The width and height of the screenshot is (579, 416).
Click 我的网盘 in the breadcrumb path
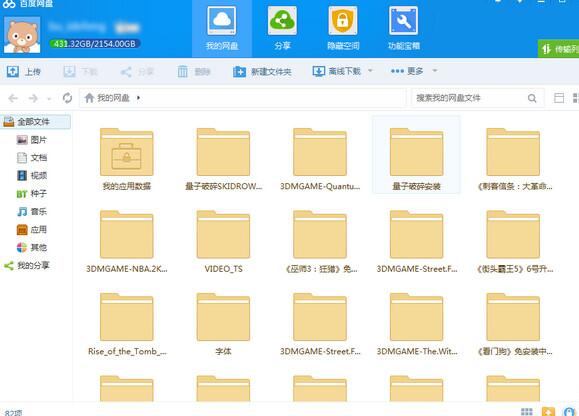[113, 98]
